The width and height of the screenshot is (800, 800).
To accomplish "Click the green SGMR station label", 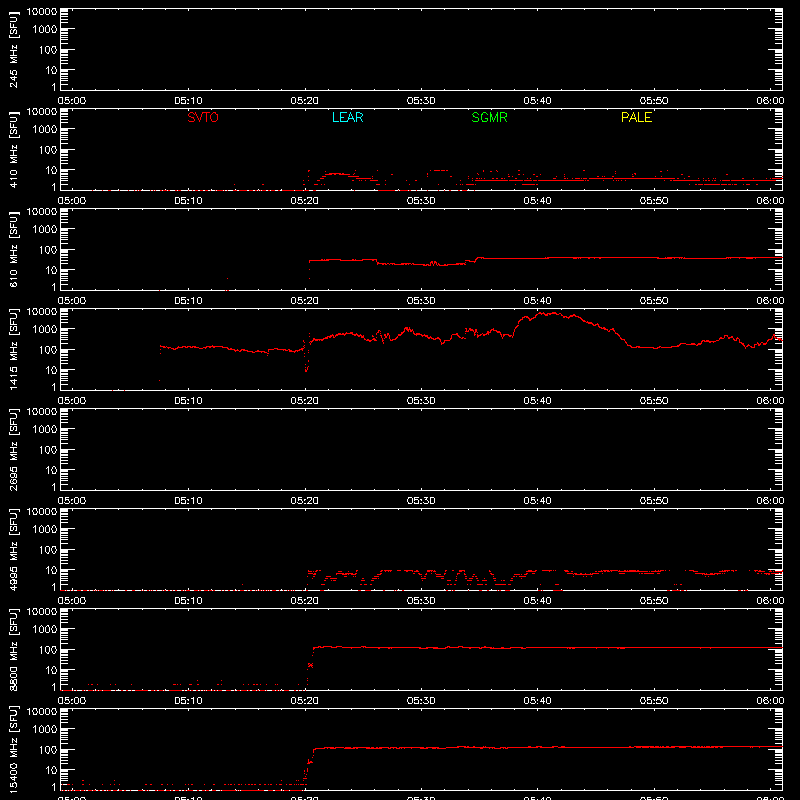I will tap(489, 117).
